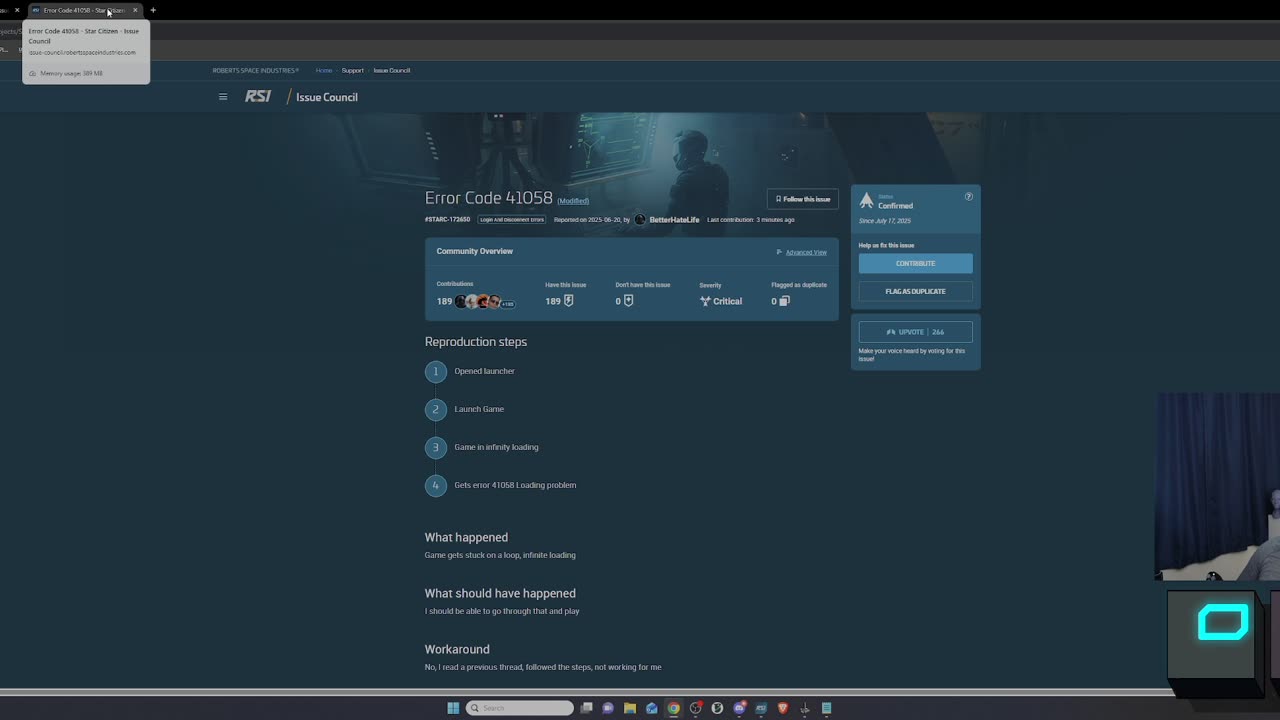Open the status help question mark

(968, 197)
